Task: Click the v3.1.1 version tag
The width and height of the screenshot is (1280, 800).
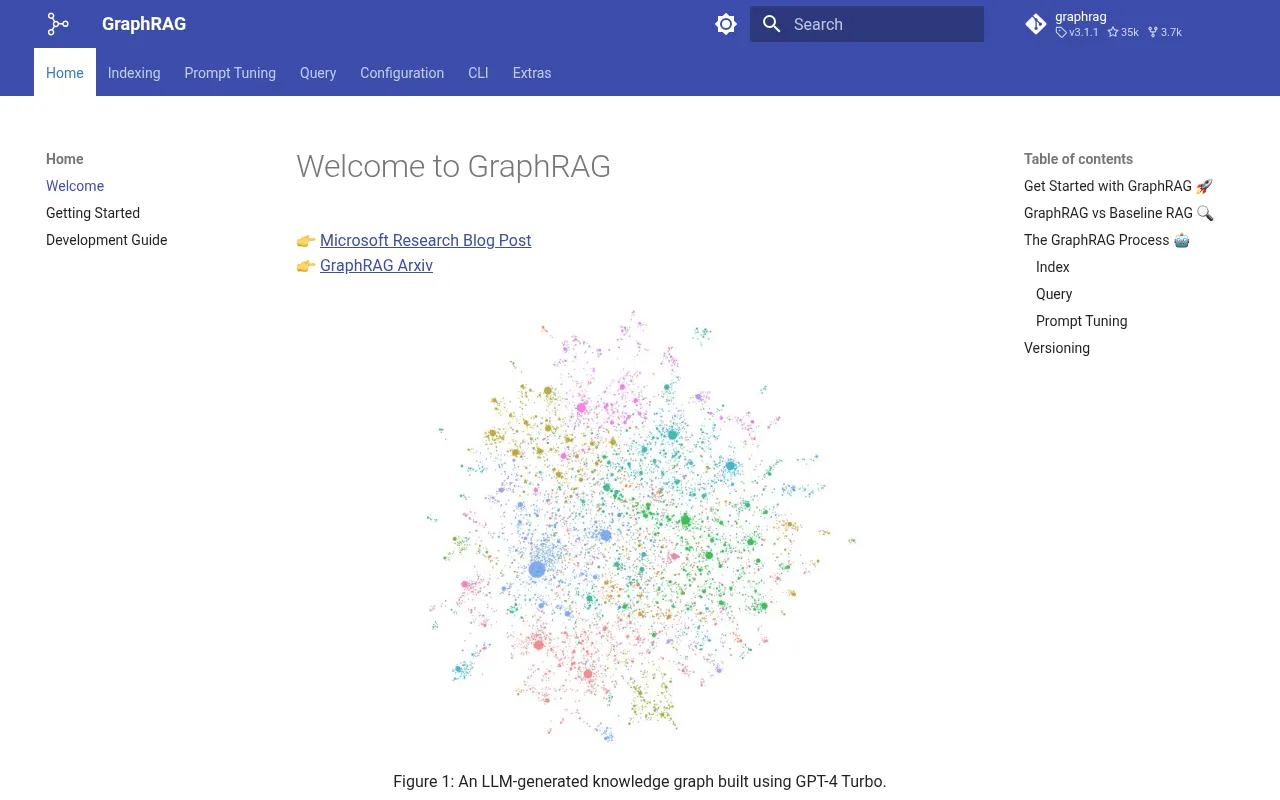Action: [x=1077, y=32]
